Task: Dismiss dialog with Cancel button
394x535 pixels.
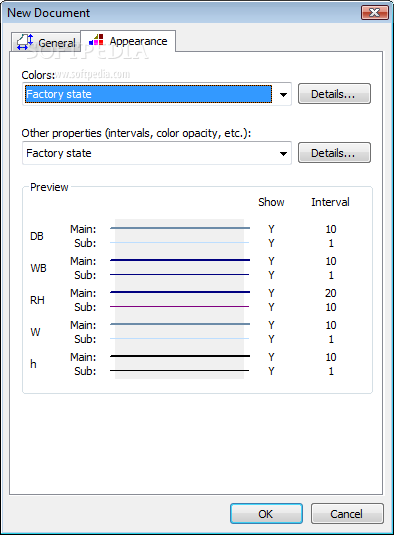Action: coord(347,514)
